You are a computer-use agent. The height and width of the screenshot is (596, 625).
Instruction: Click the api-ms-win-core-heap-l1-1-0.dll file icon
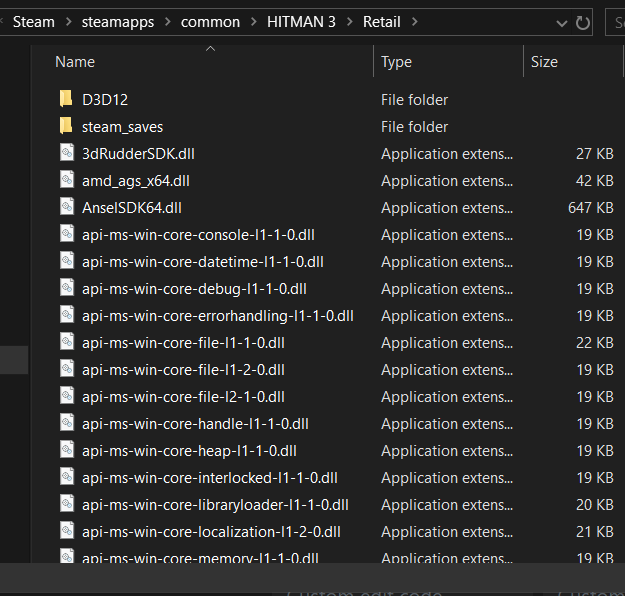[x=67, y=449]
